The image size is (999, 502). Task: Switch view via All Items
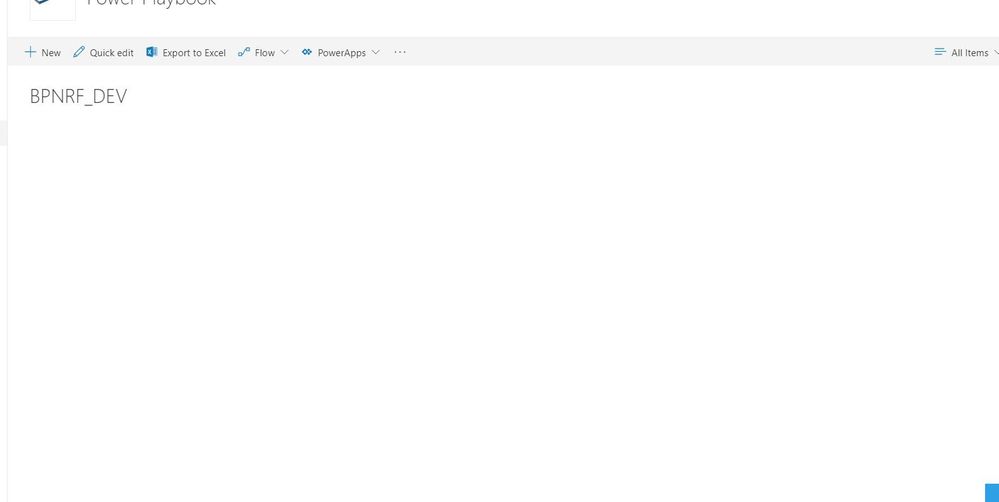(x=970, y=53)
